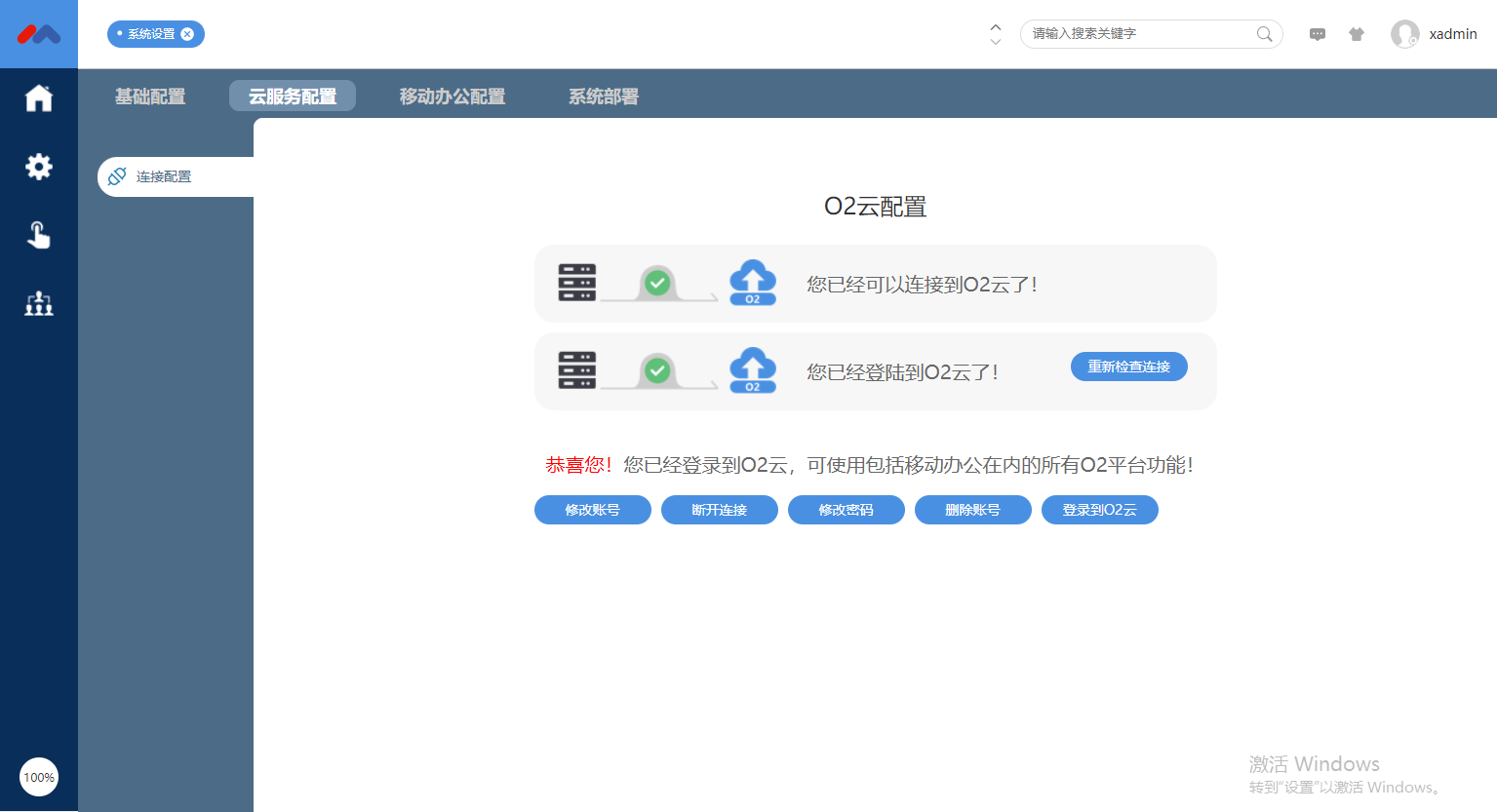Click the O2 cloud icon in connection row

click(753, 283)
